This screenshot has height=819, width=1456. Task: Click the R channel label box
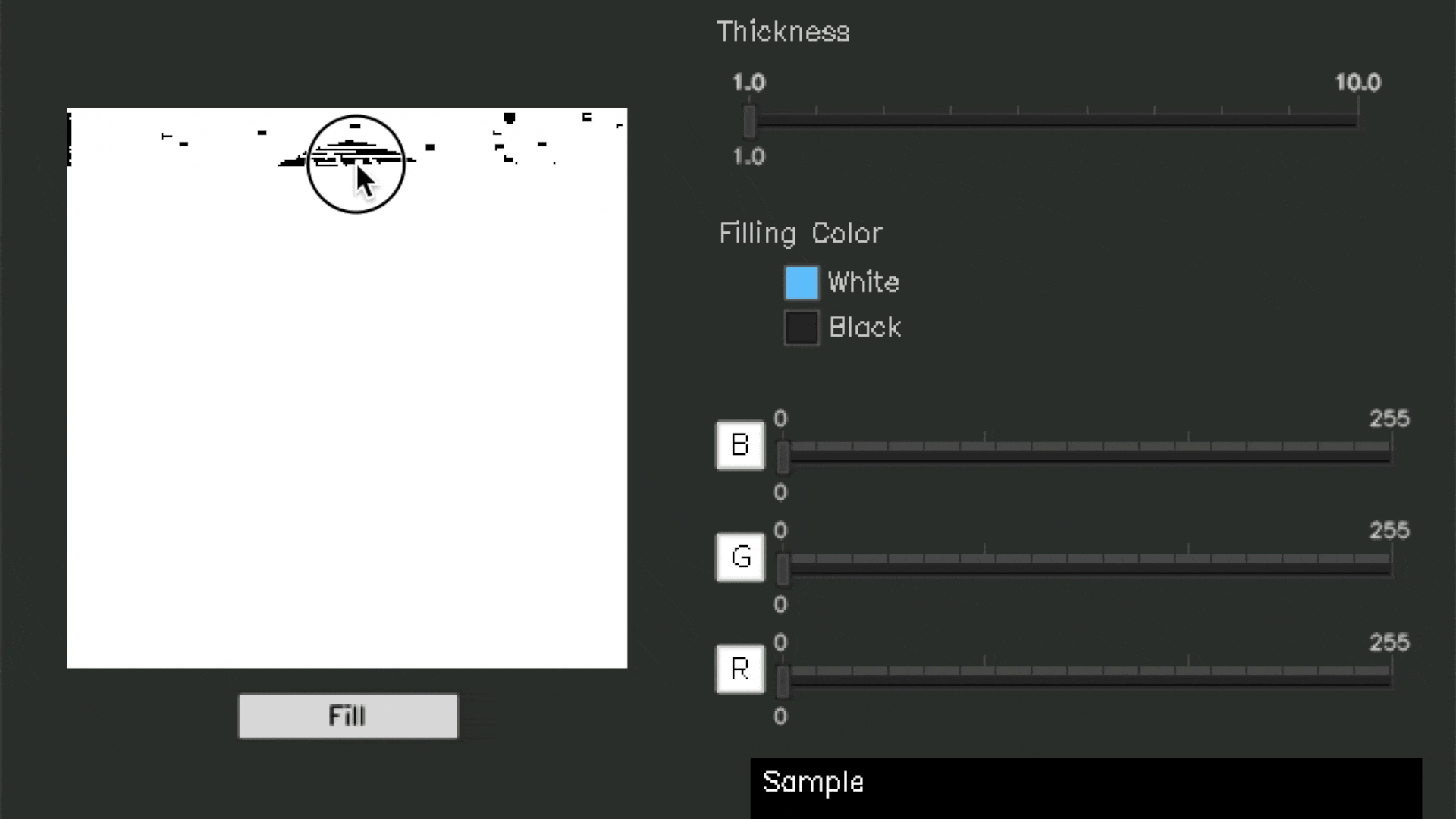(739, 669)
